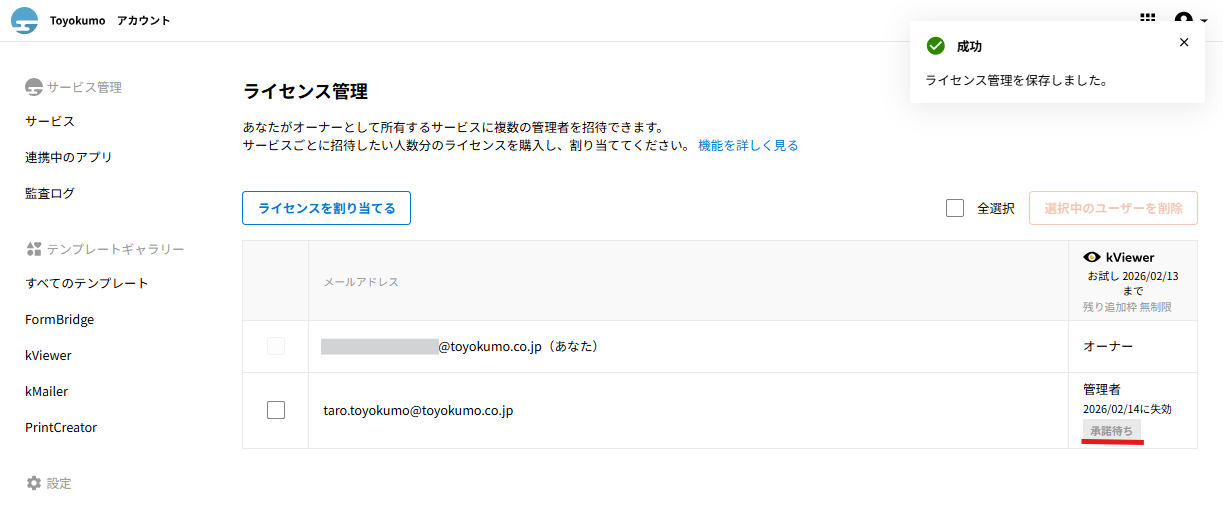Open サービス in the sidebar

tap(50, 121)
